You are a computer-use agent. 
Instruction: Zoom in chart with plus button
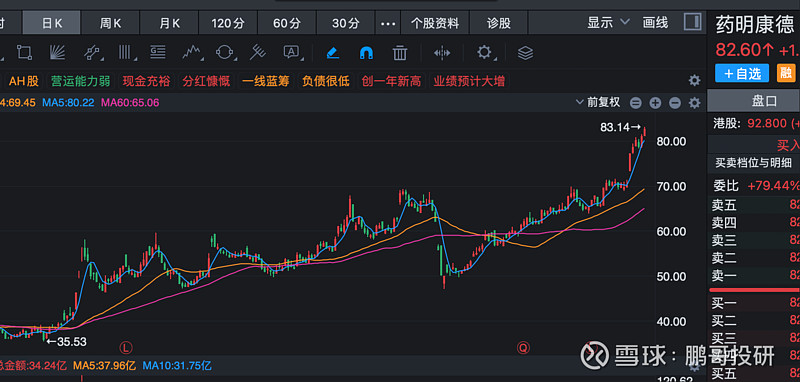click(655, 103)
